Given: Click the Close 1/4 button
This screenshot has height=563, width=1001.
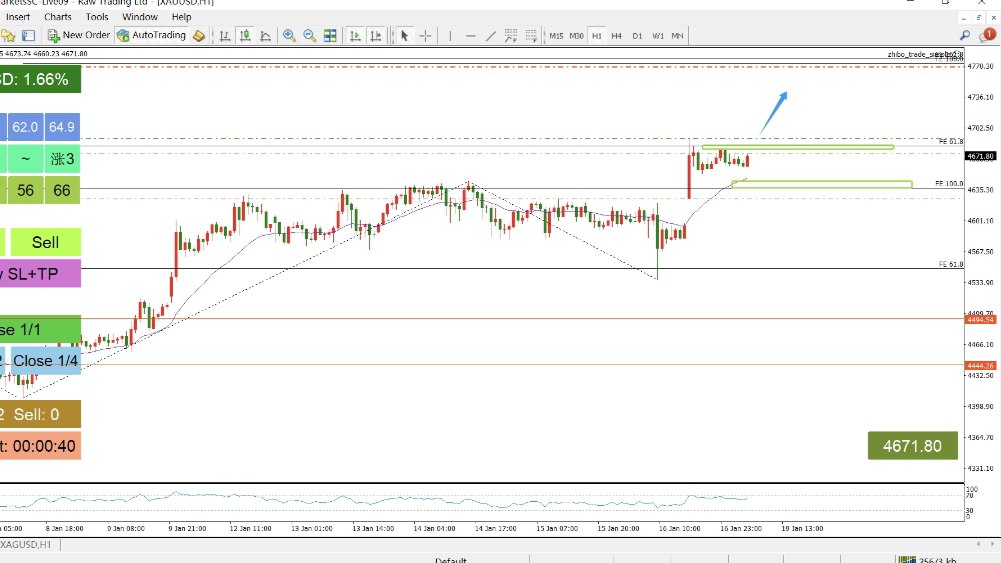Looking at the screenshot, I should pyautogui.click(x=45, y=361).
